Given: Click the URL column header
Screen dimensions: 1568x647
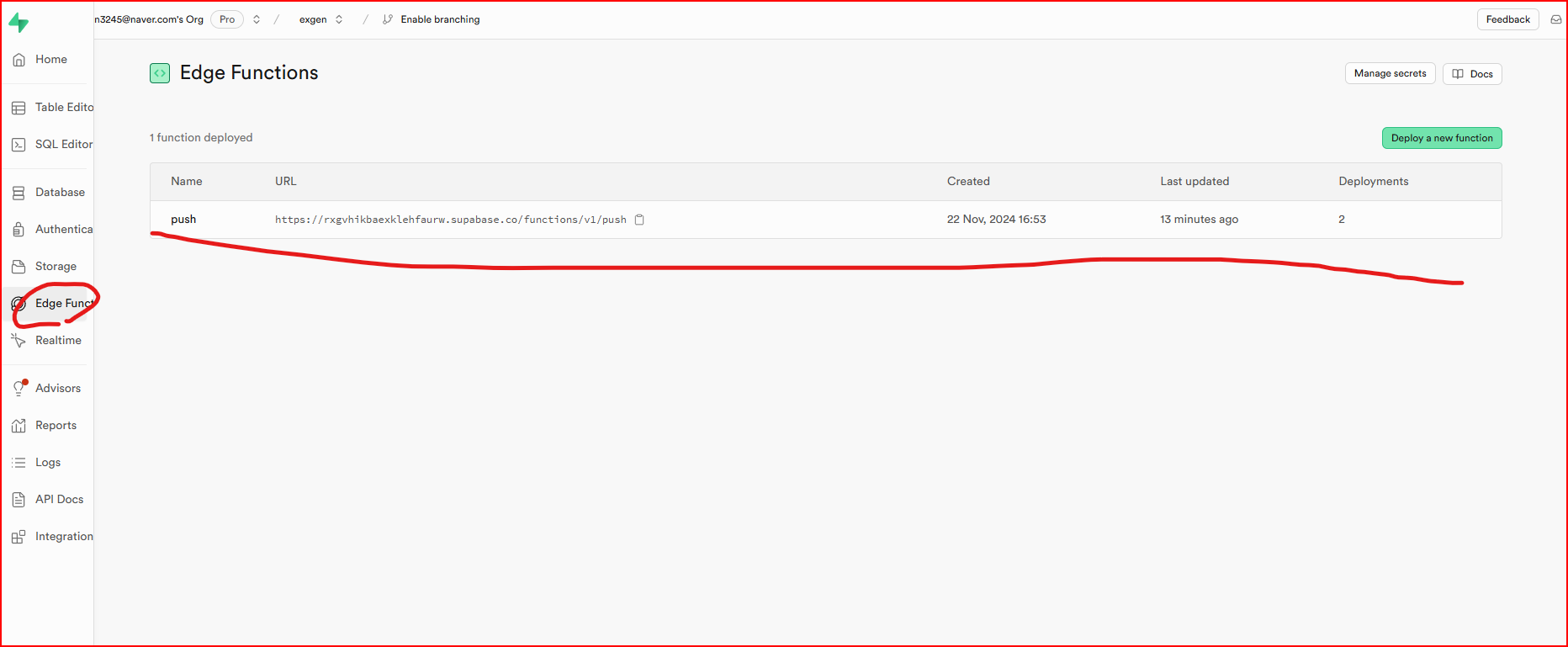Looking at the screenshot, I should click(x=286, y=182).
